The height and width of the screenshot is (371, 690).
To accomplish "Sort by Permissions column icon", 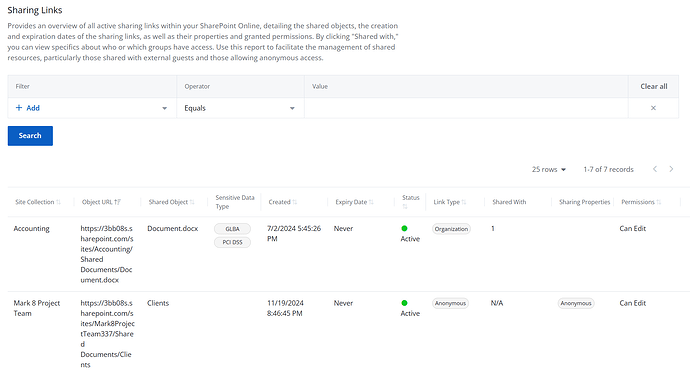I will click(x=659, y=202).
